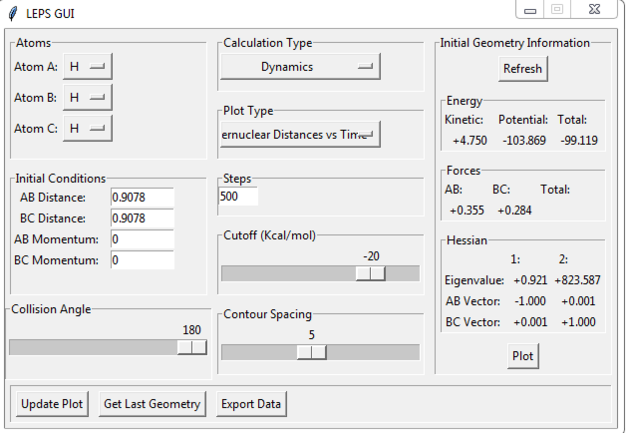The width and height of the screenshot is (626, 433).
Task: Click the LEPS GUI feather icon
Action: [x=12, y=13]
